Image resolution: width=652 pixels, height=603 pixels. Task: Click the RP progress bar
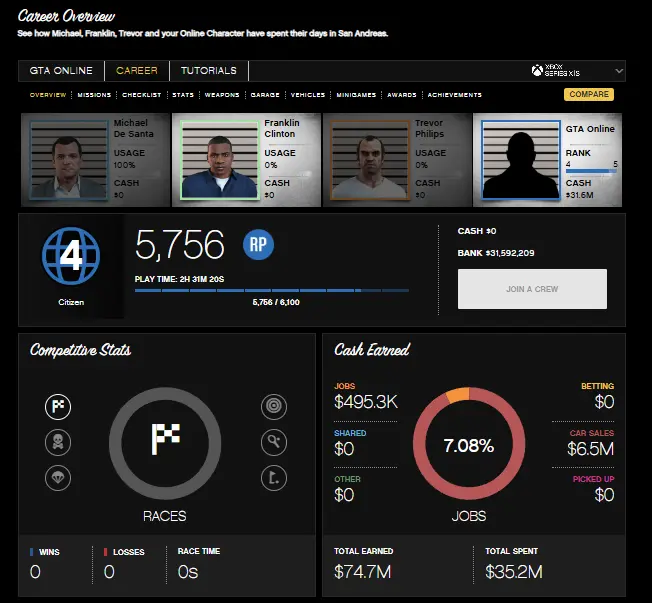(x=271, y=291)
